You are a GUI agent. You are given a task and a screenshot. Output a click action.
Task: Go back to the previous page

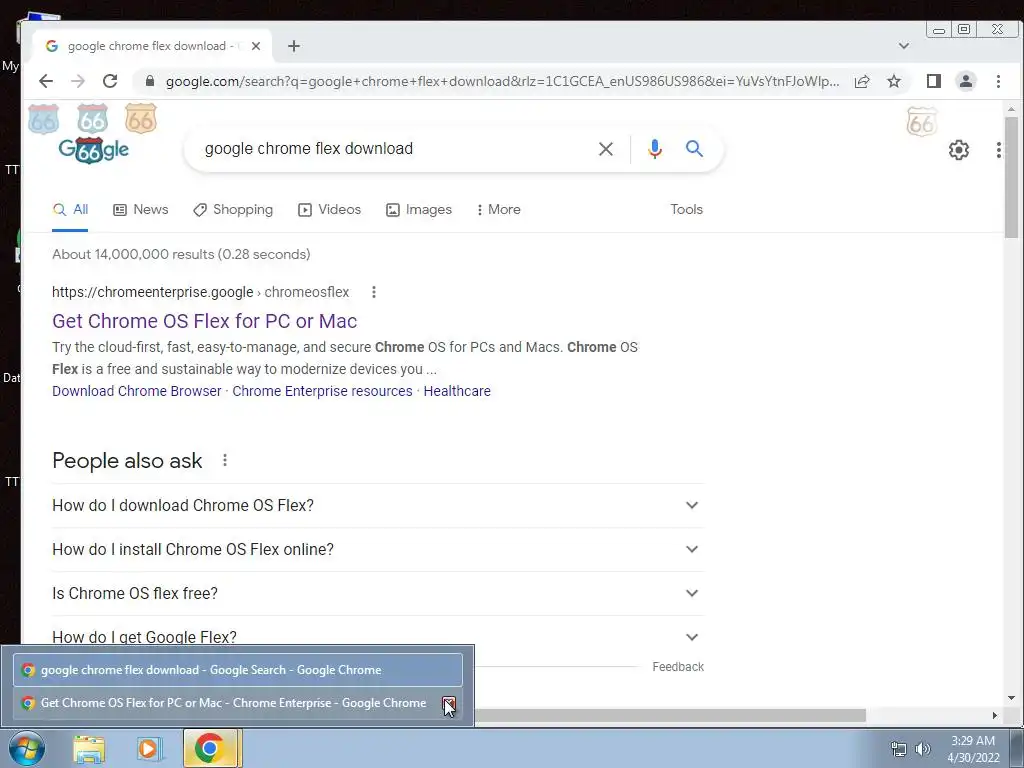46,81
